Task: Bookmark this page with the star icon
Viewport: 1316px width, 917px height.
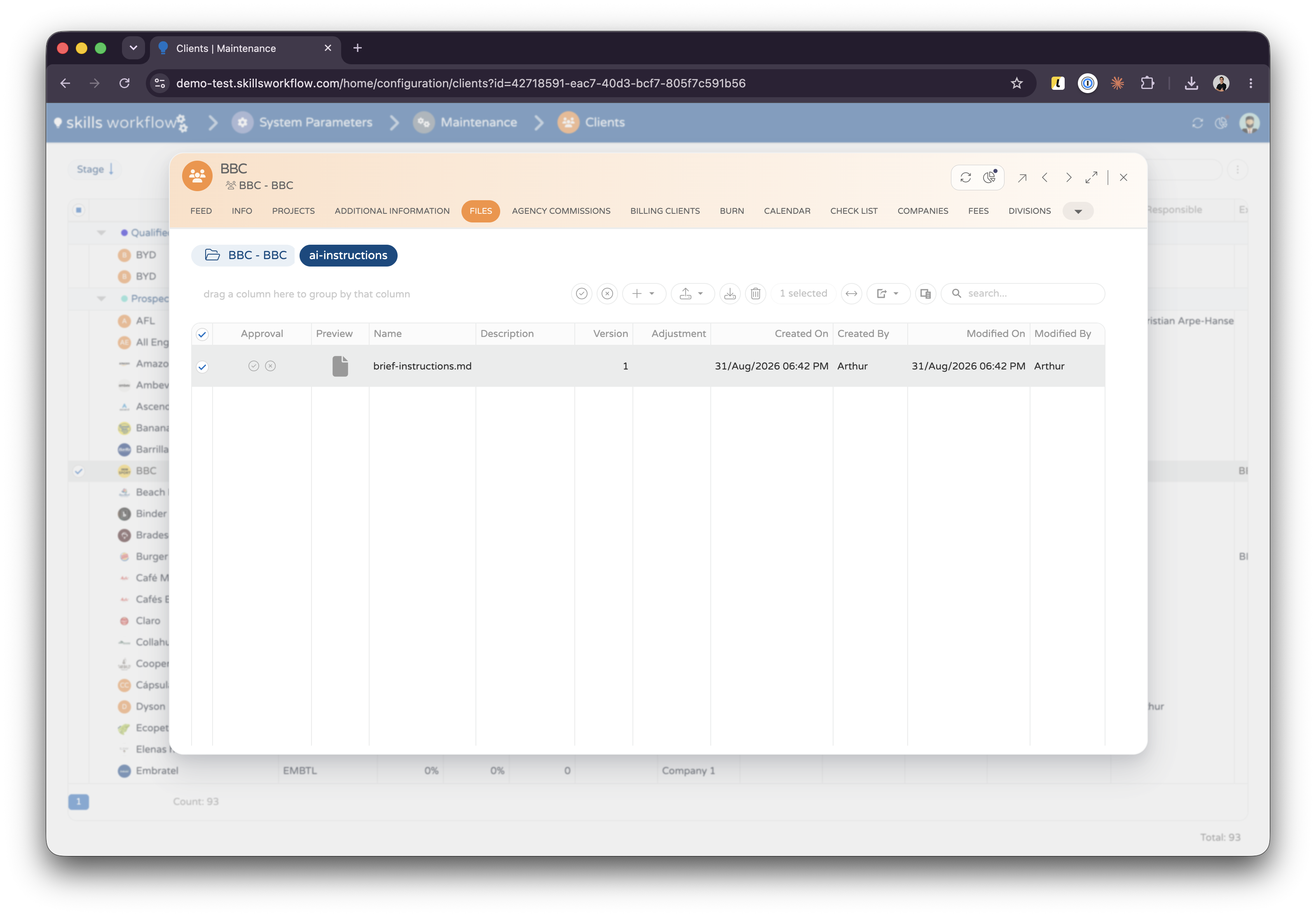Action: pos(1016,83)
